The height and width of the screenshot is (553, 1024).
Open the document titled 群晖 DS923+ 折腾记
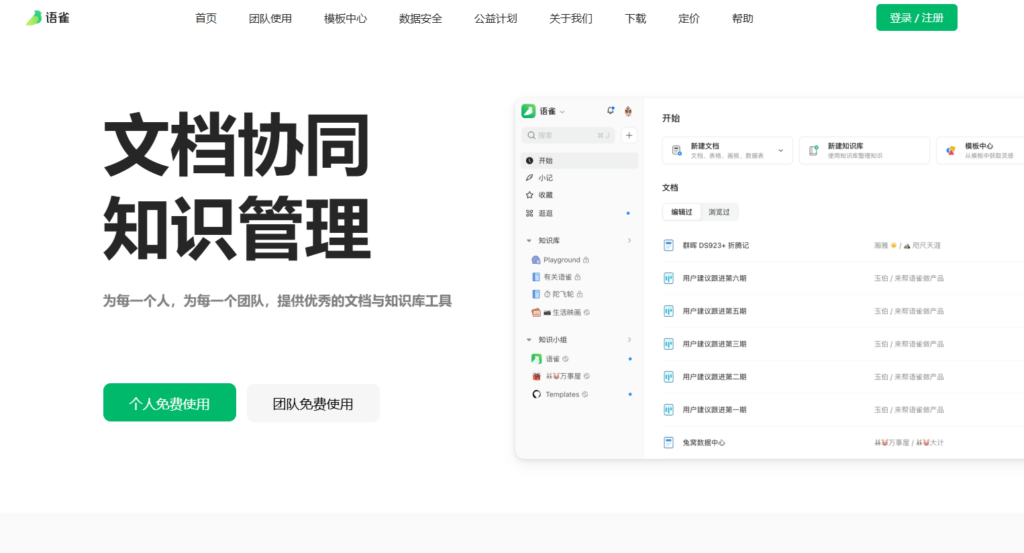pos(716,245)
